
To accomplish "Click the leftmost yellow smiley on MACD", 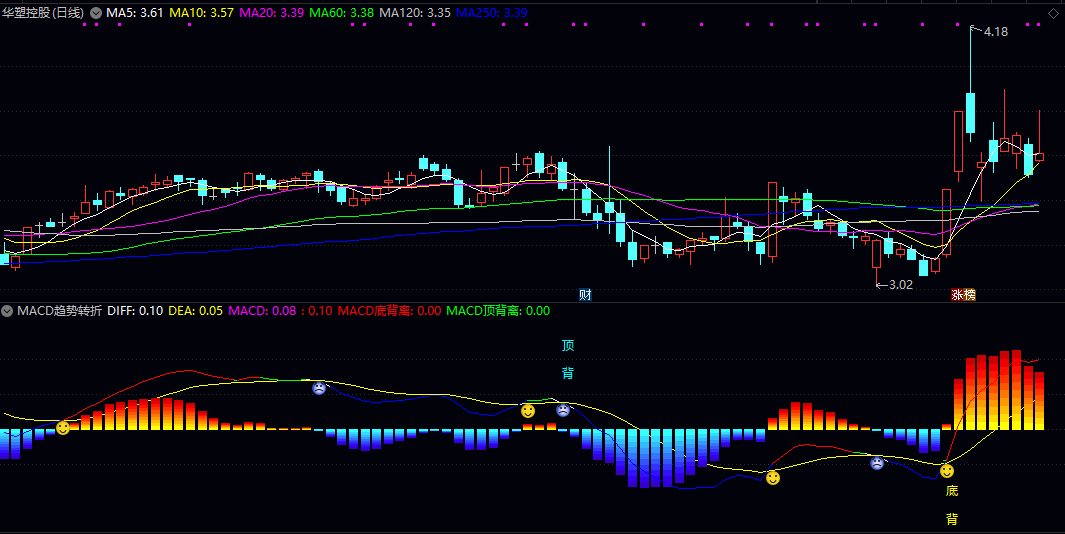I will pyautogui.click(x=63, y=427).
